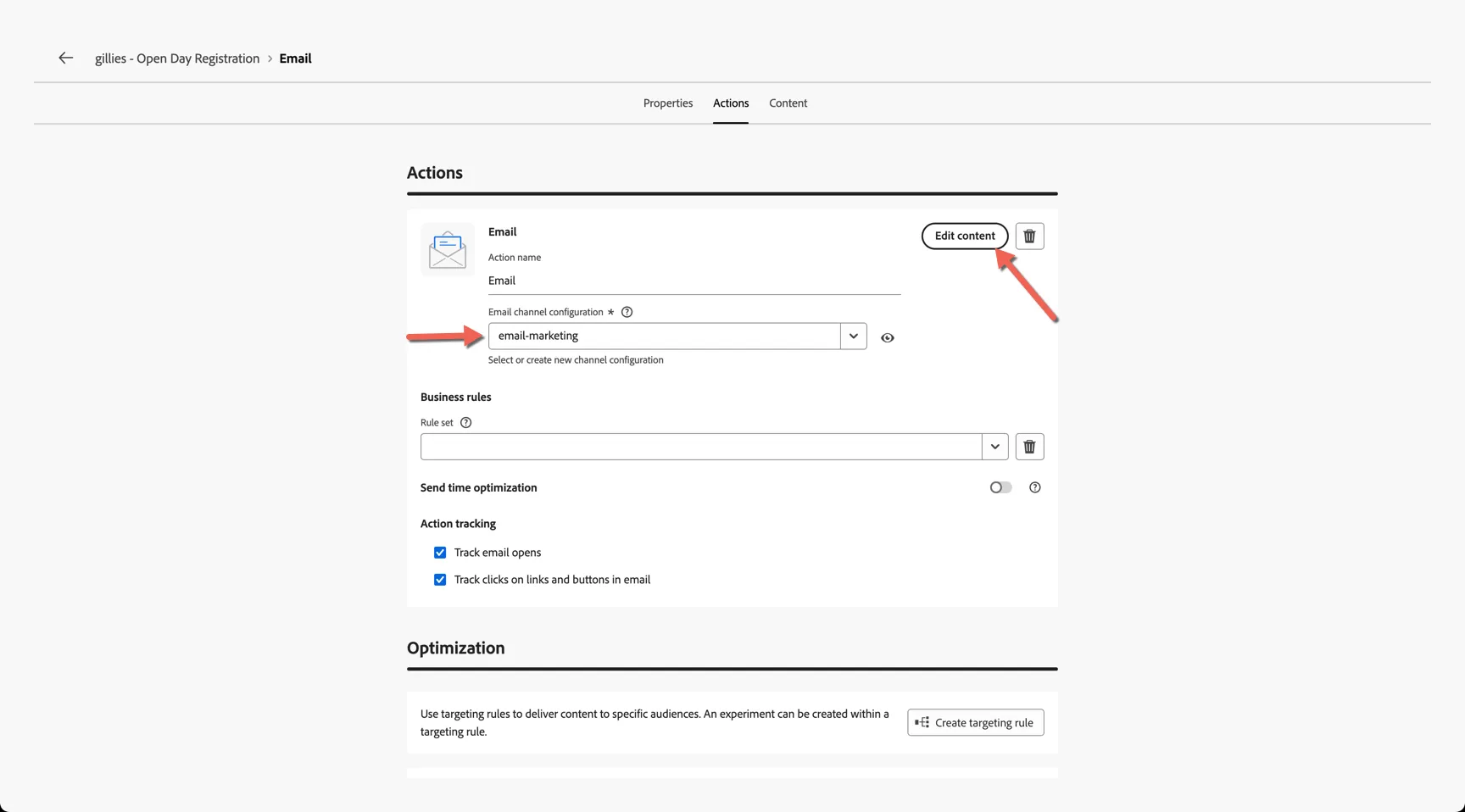
Task: Click the Action name input field
Action: pos(694,281)
